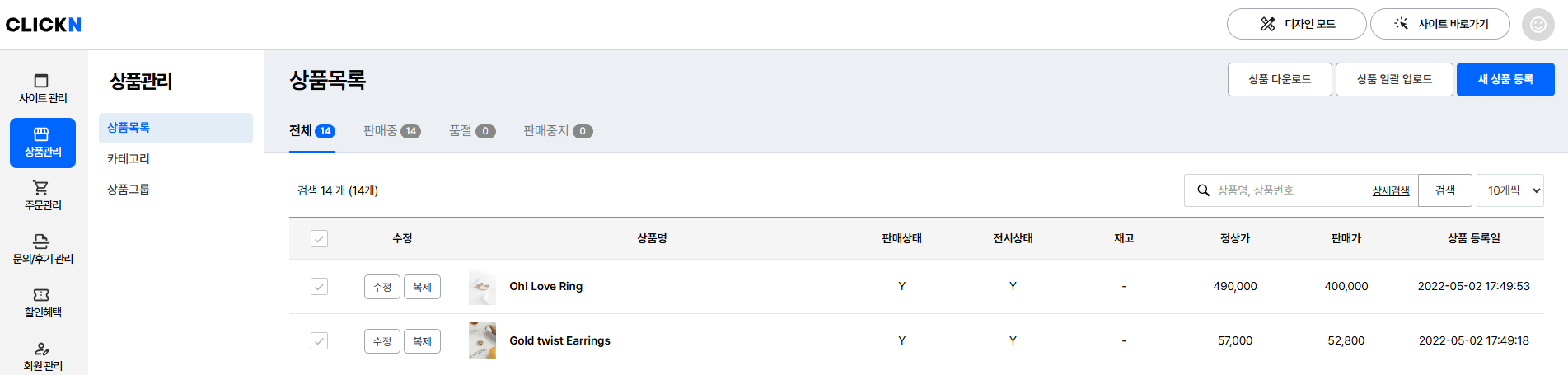Toggle the select-all checkbox in table header
Image resolution: width=1568 pixels, height=375 pixels.
319,239
